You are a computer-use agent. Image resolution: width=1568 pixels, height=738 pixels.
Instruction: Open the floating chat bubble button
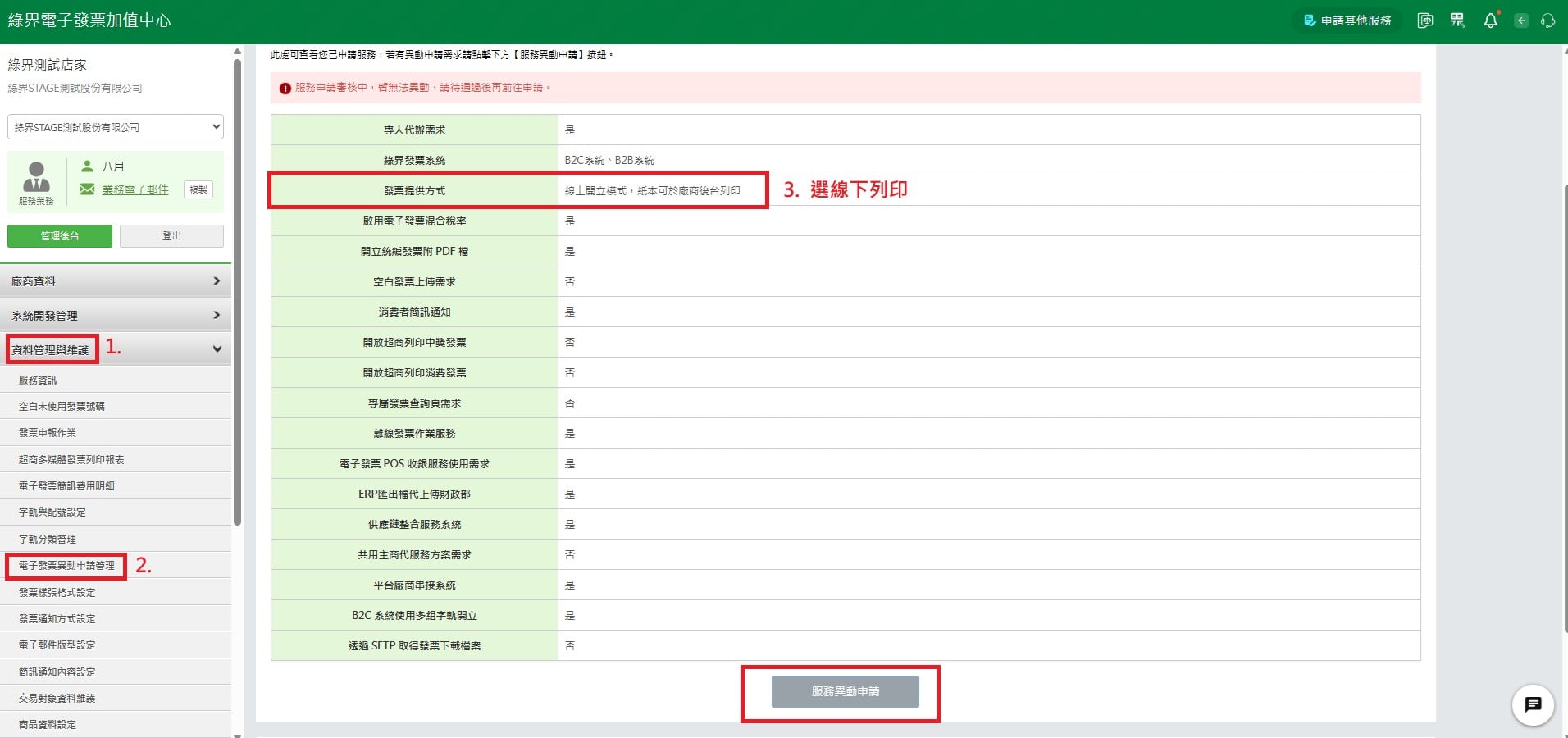[1533, 704]
